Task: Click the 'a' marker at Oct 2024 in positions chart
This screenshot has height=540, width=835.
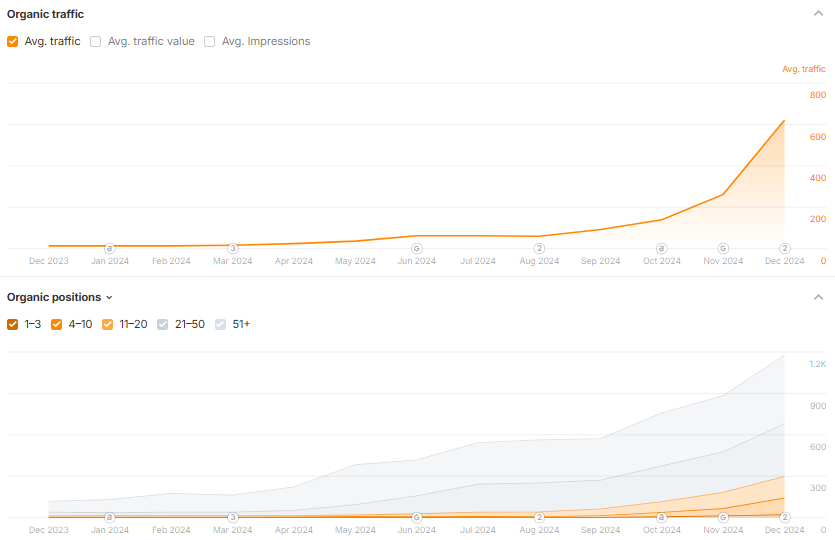Action: (661, 517)
